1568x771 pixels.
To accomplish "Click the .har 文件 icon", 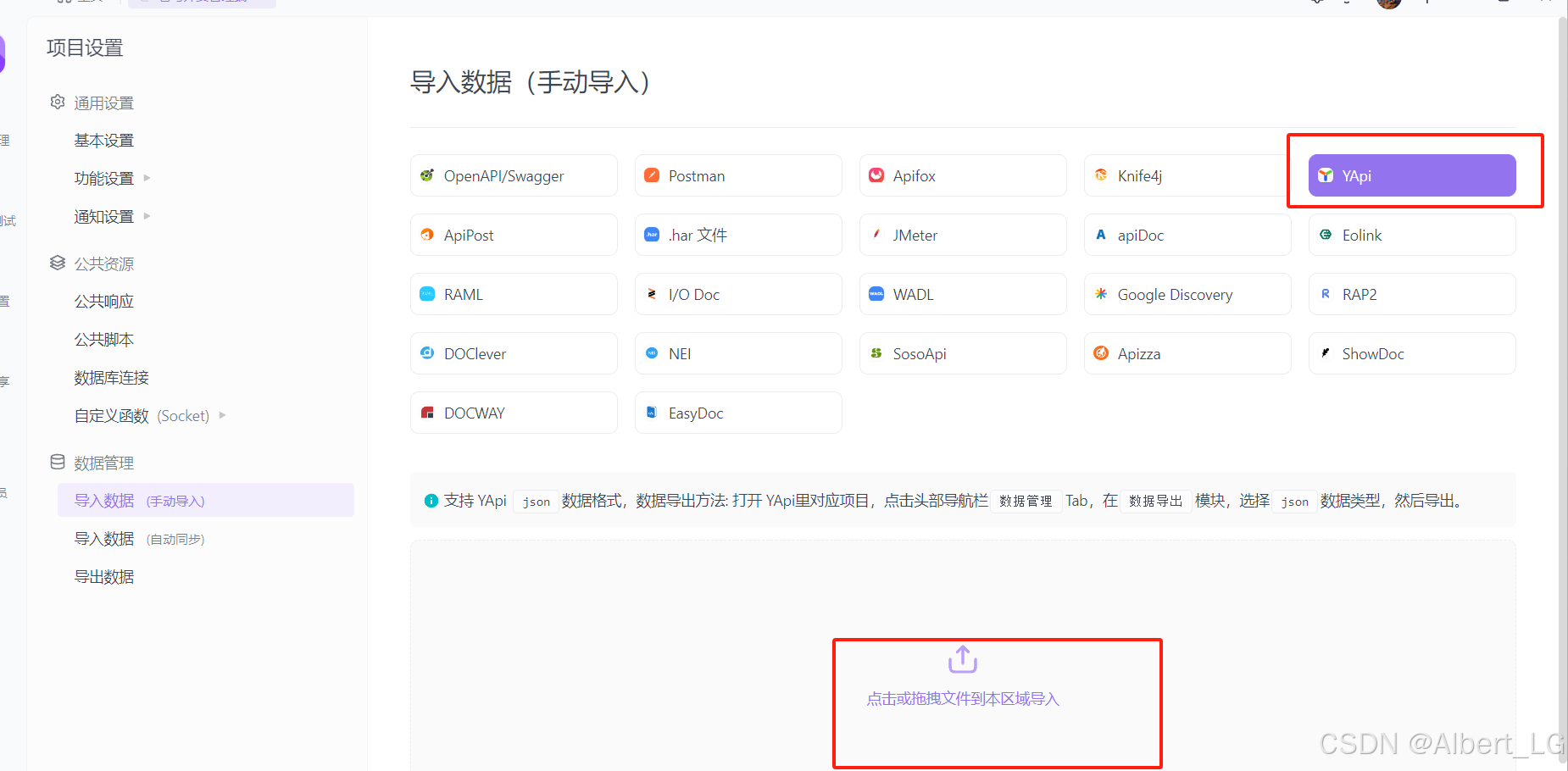I will tap(652, 235).
